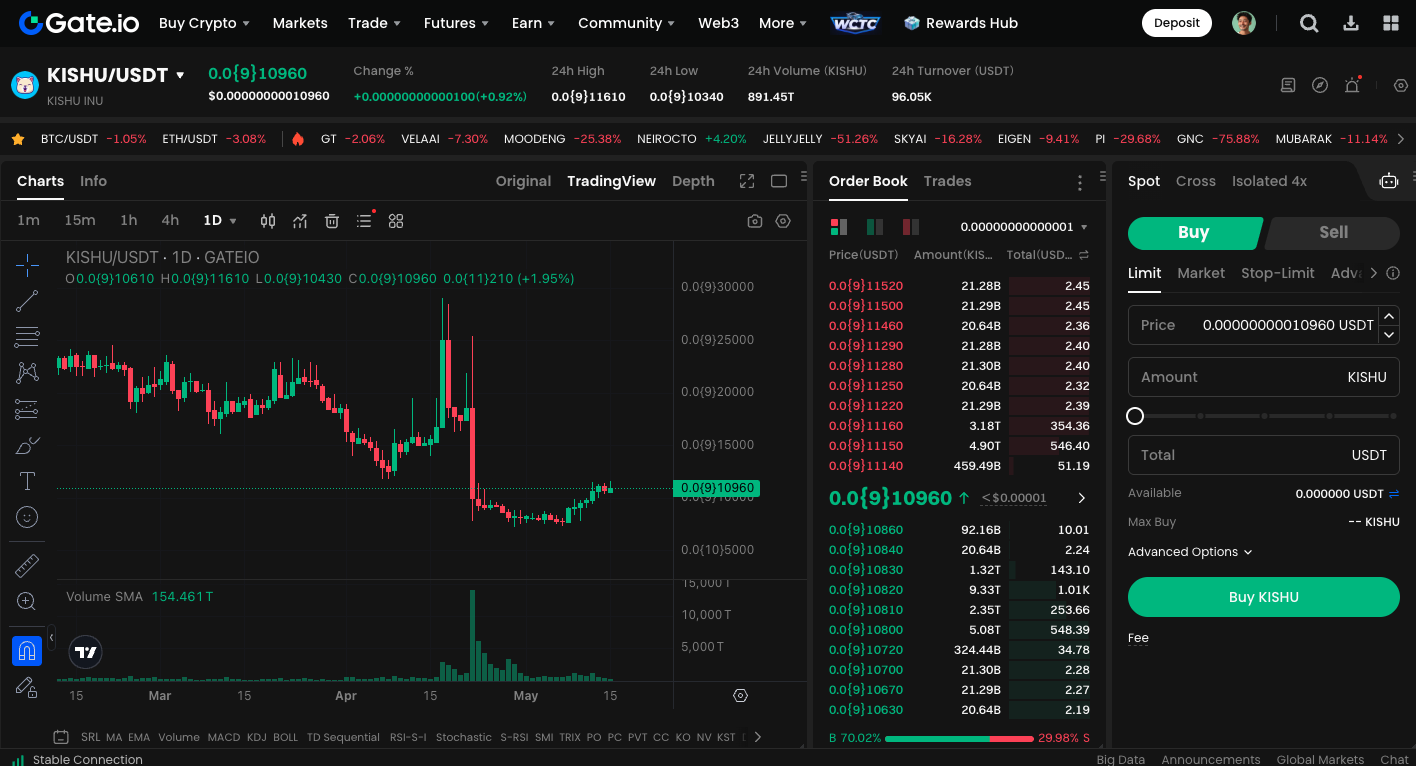1416x766 pixels.
Task: Open the price alert bell icon
Action: (x=1353, y=85)
